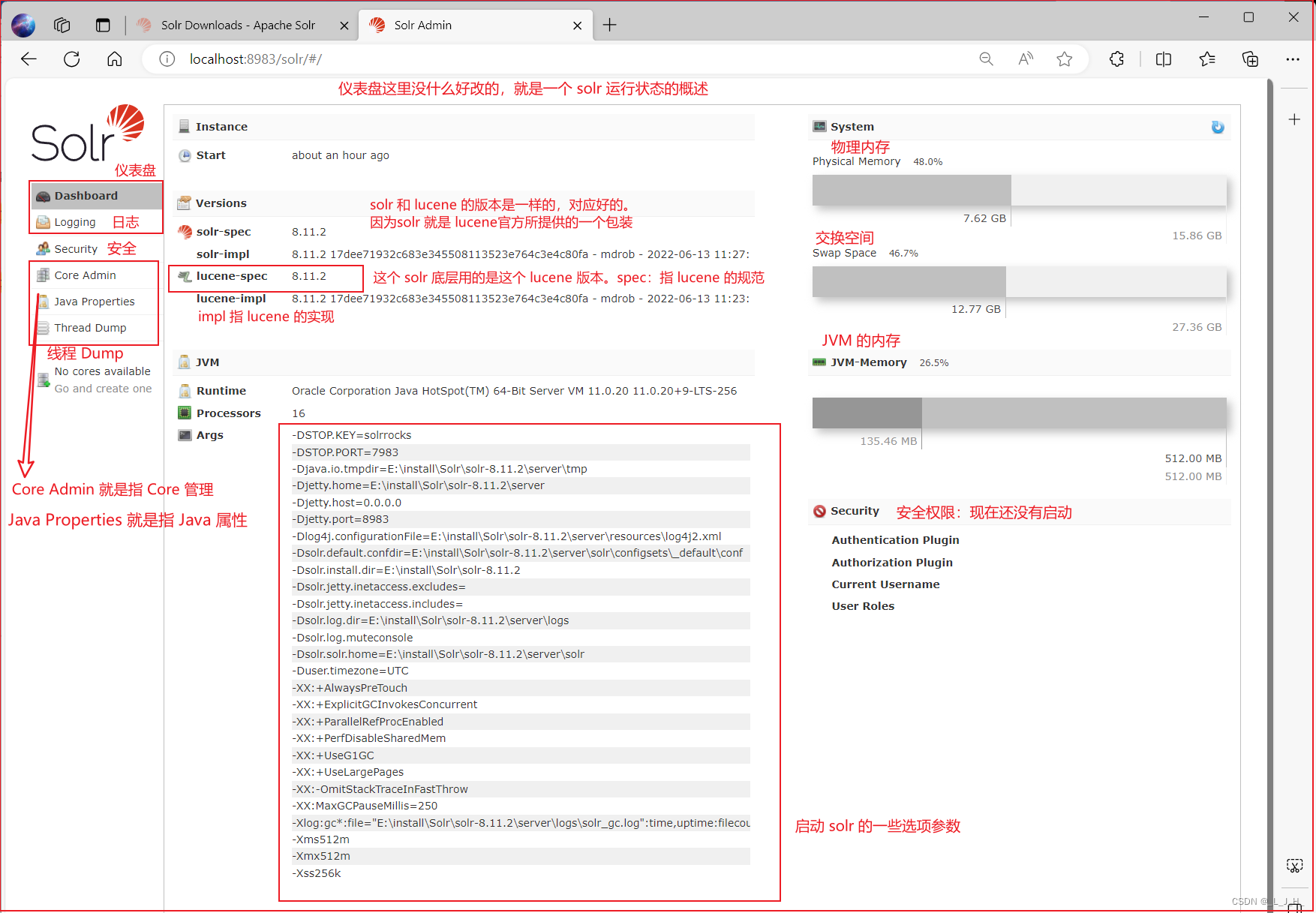Open the browser profile avatar

(x=23, y=26)
